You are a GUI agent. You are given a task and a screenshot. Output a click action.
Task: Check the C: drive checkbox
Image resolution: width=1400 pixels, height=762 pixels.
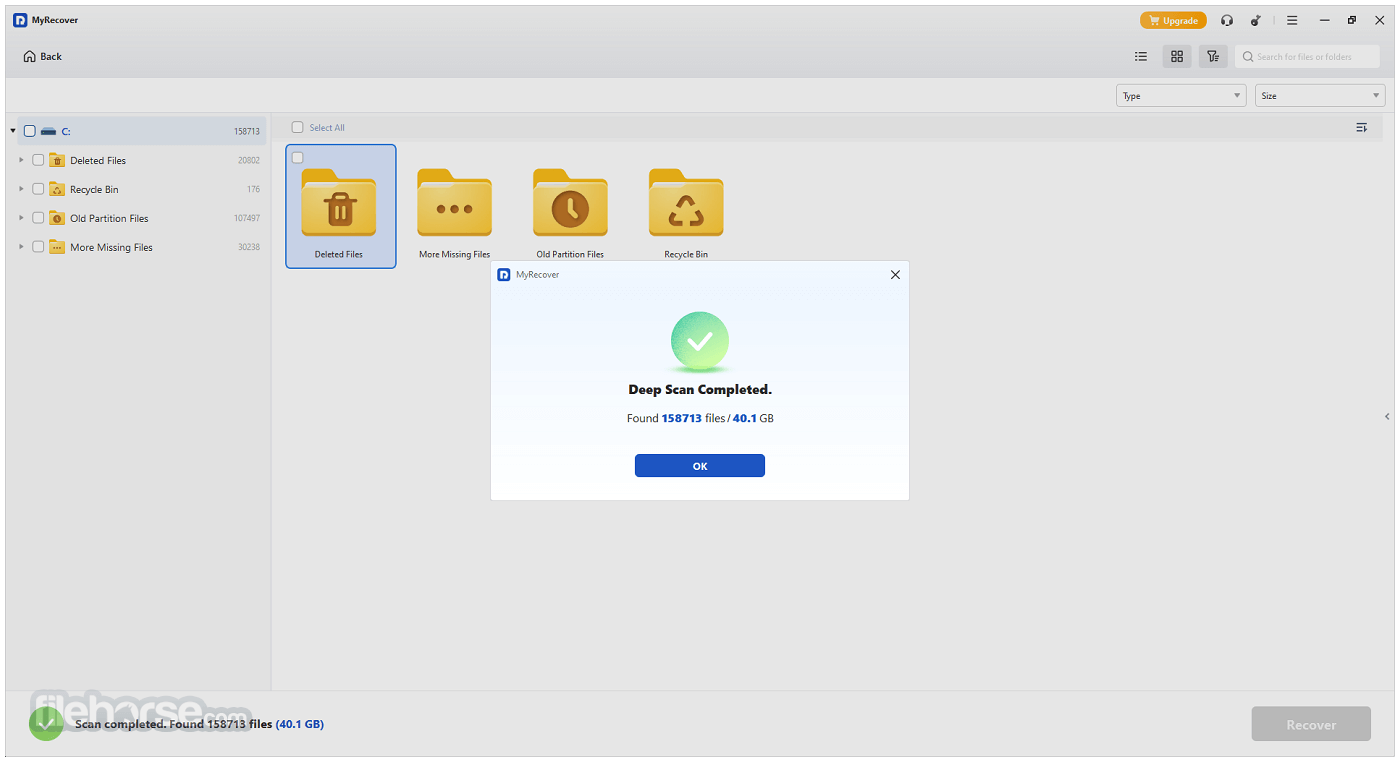click(x=29, y=131)
